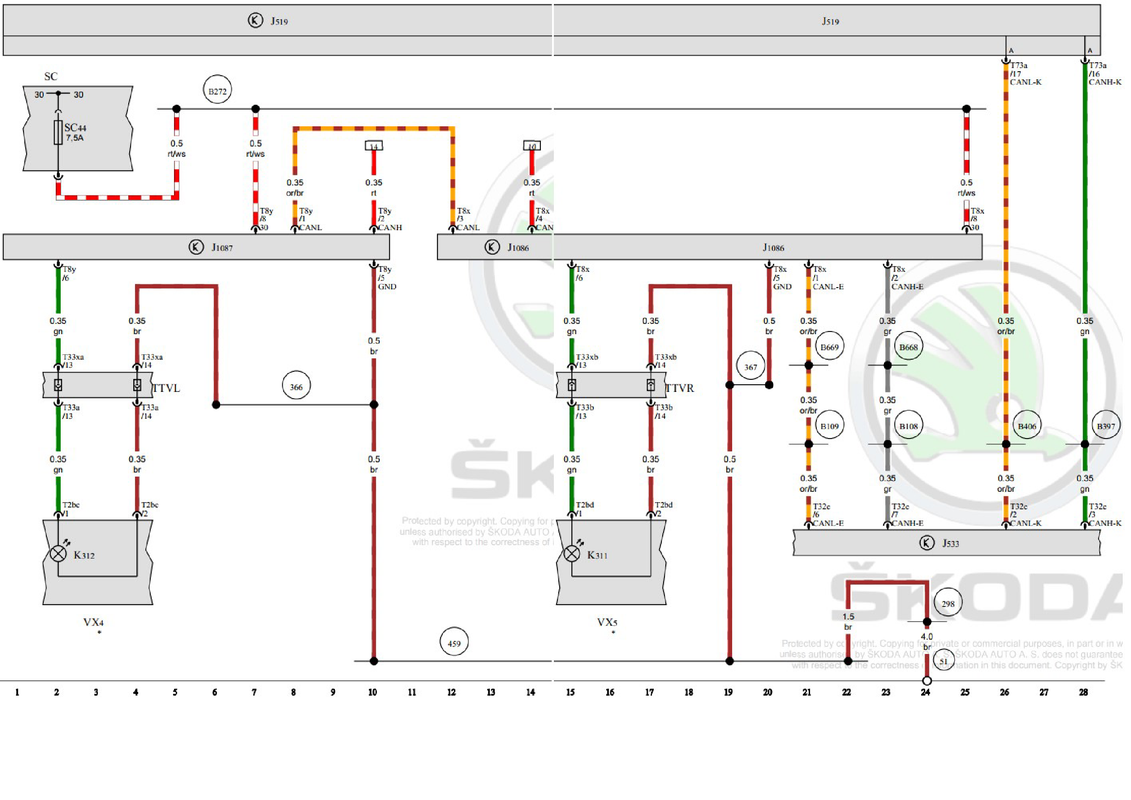Screen dimensions: 1131x800
Task: Select the B397 connection circle
Action: [x=1106, y=426]
